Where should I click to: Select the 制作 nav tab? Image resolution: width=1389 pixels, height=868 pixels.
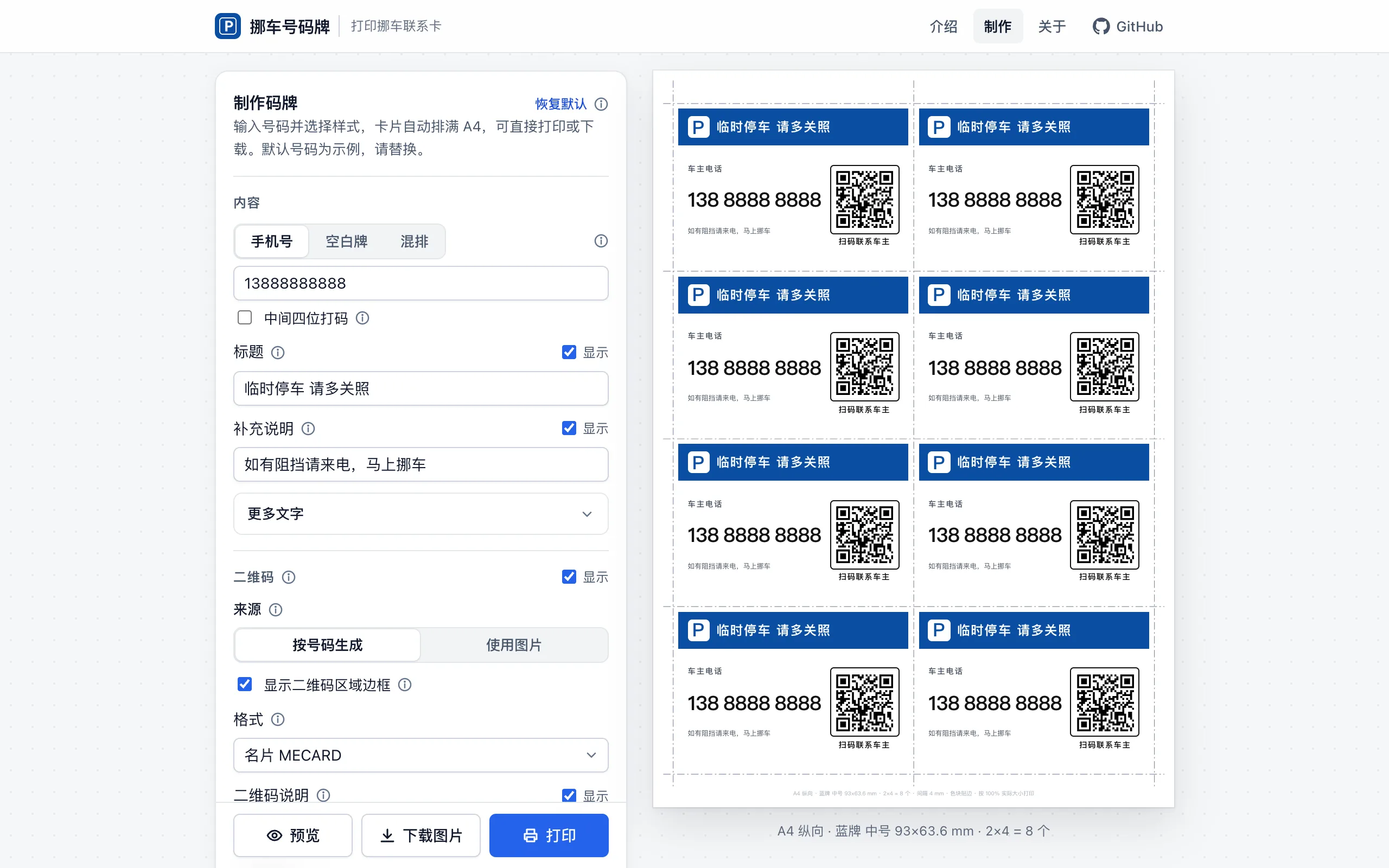click(998, 27)
